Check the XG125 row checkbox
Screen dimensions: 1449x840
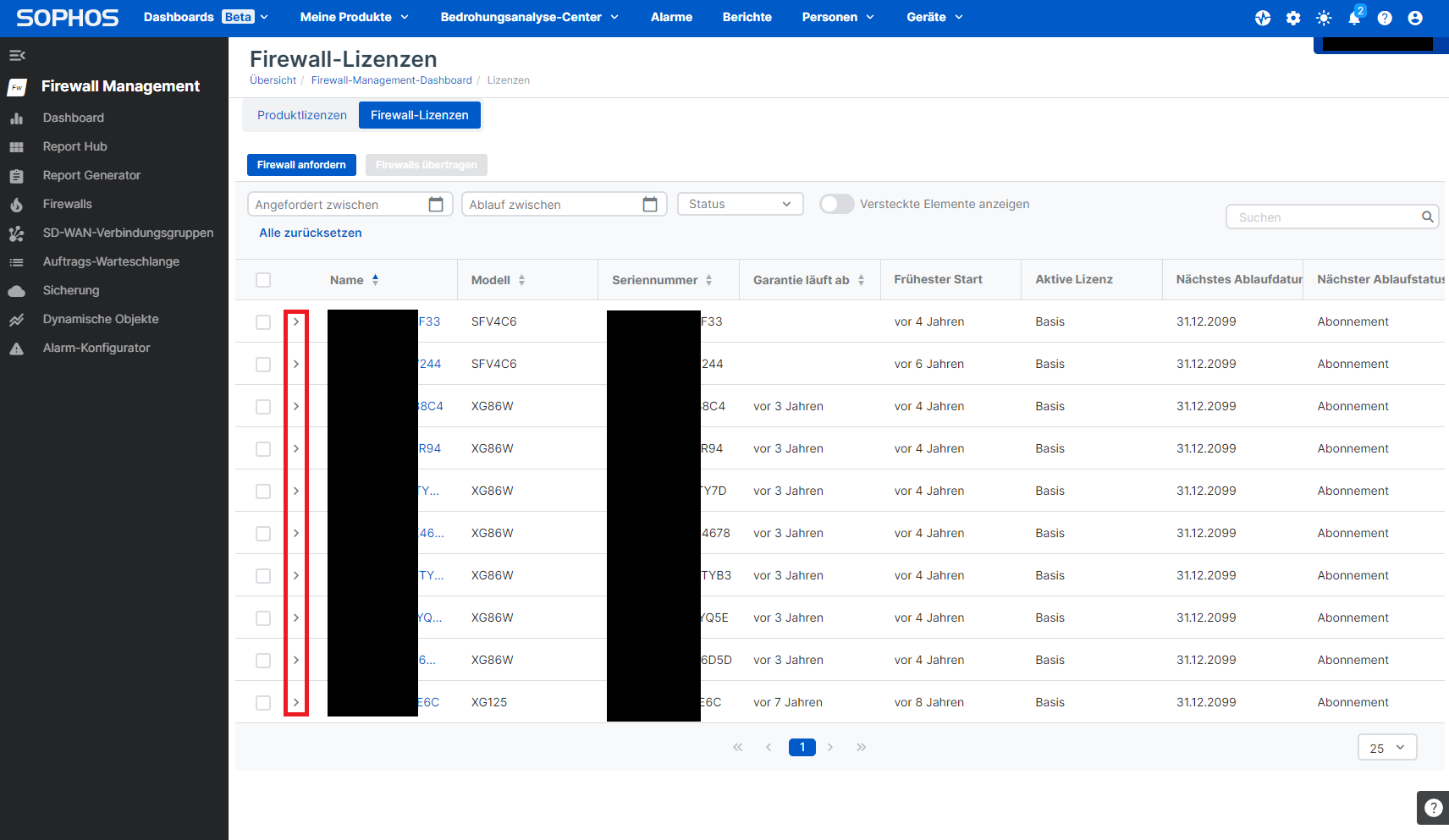[x=263, y=703]
